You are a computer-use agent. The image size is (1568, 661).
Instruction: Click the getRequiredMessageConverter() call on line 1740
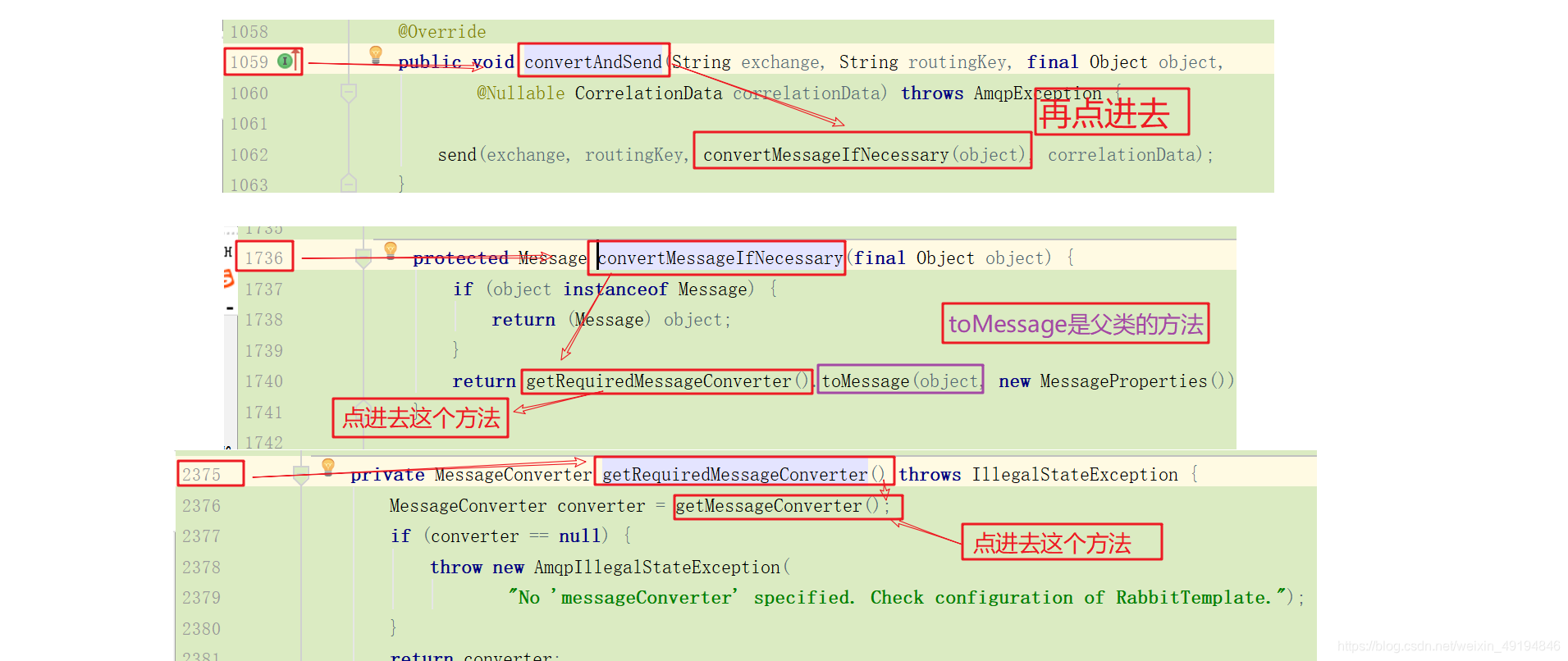pos(667,381)
